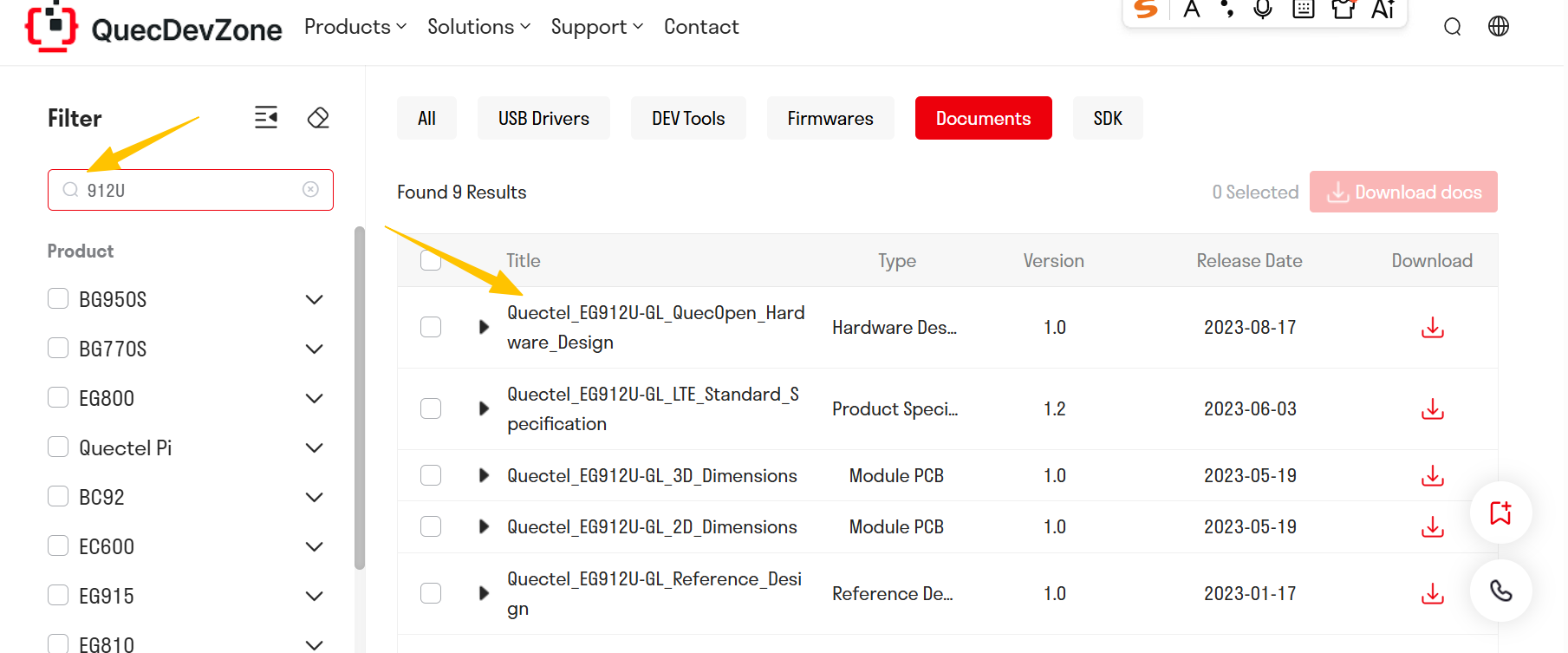Expand the Quectel Pi product list

click(x=315, y=448)
